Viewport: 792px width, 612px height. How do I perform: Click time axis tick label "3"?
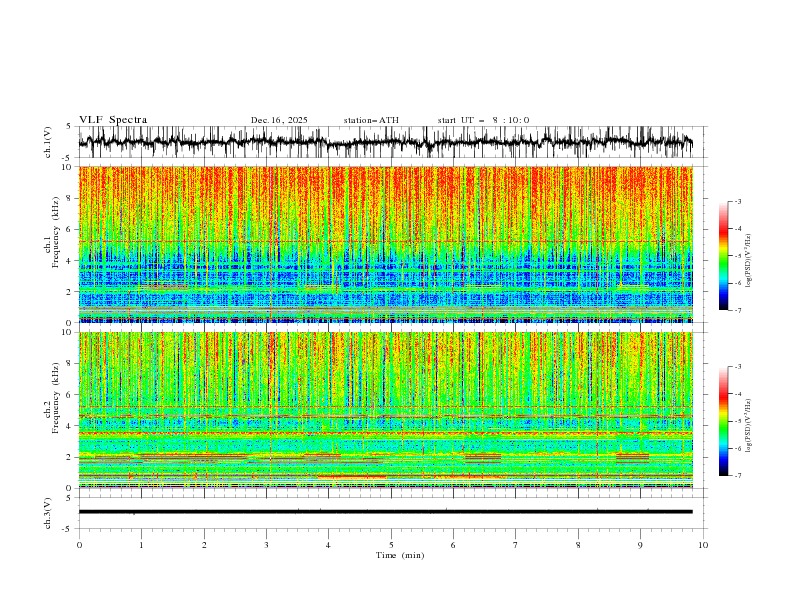click(266, 545)
